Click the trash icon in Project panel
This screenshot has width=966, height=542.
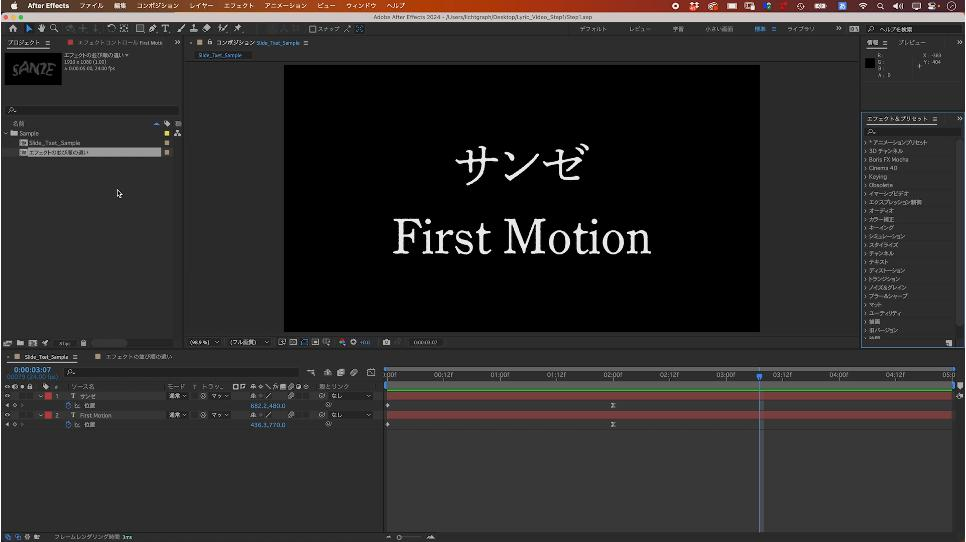pyautogui.click(x=83, y=343)
